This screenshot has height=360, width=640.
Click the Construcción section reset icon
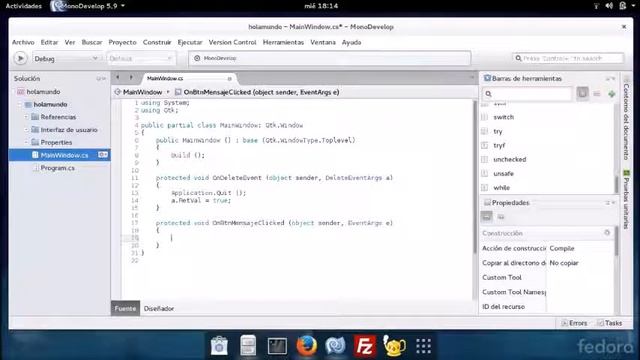click(x=607, y=233)
